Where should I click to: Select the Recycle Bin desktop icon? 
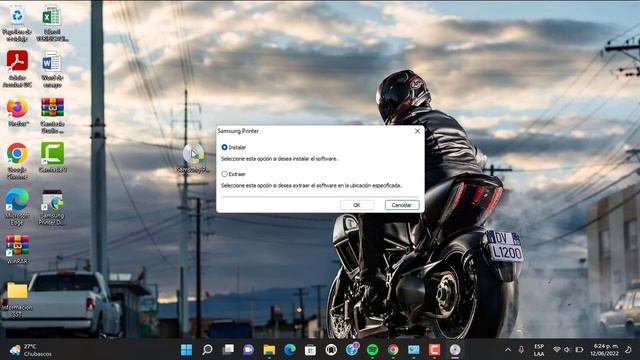click(x=17, y=23)
